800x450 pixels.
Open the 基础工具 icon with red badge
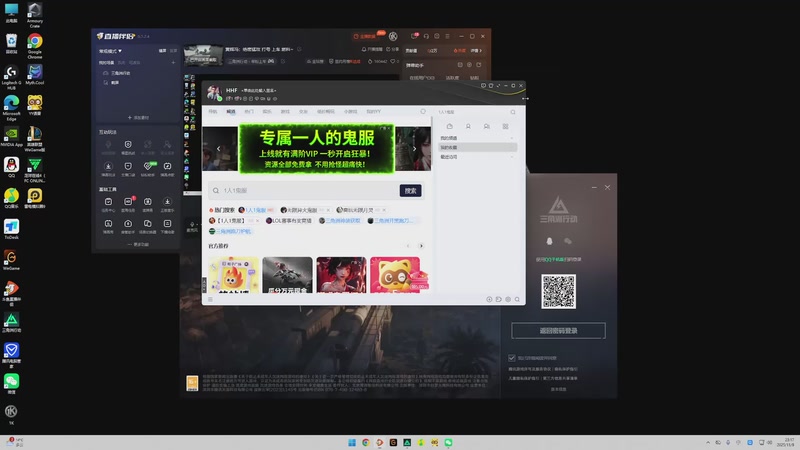(128, 202)
